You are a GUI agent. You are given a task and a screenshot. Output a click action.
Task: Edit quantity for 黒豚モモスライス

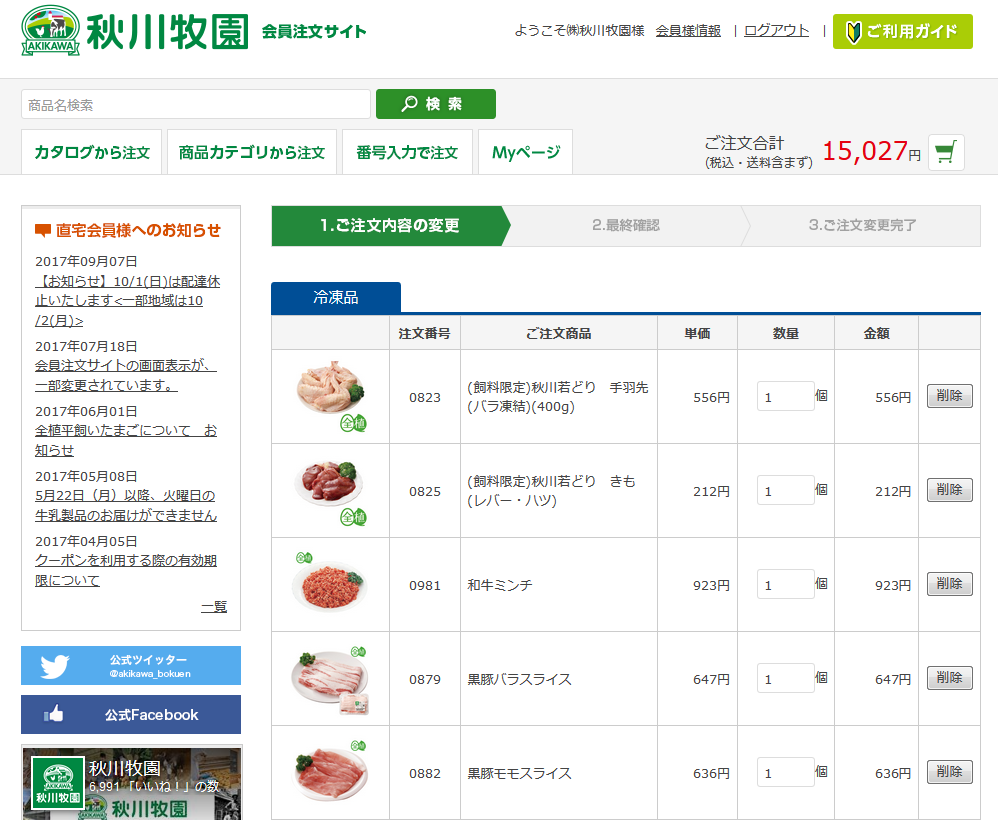[785, 772]
